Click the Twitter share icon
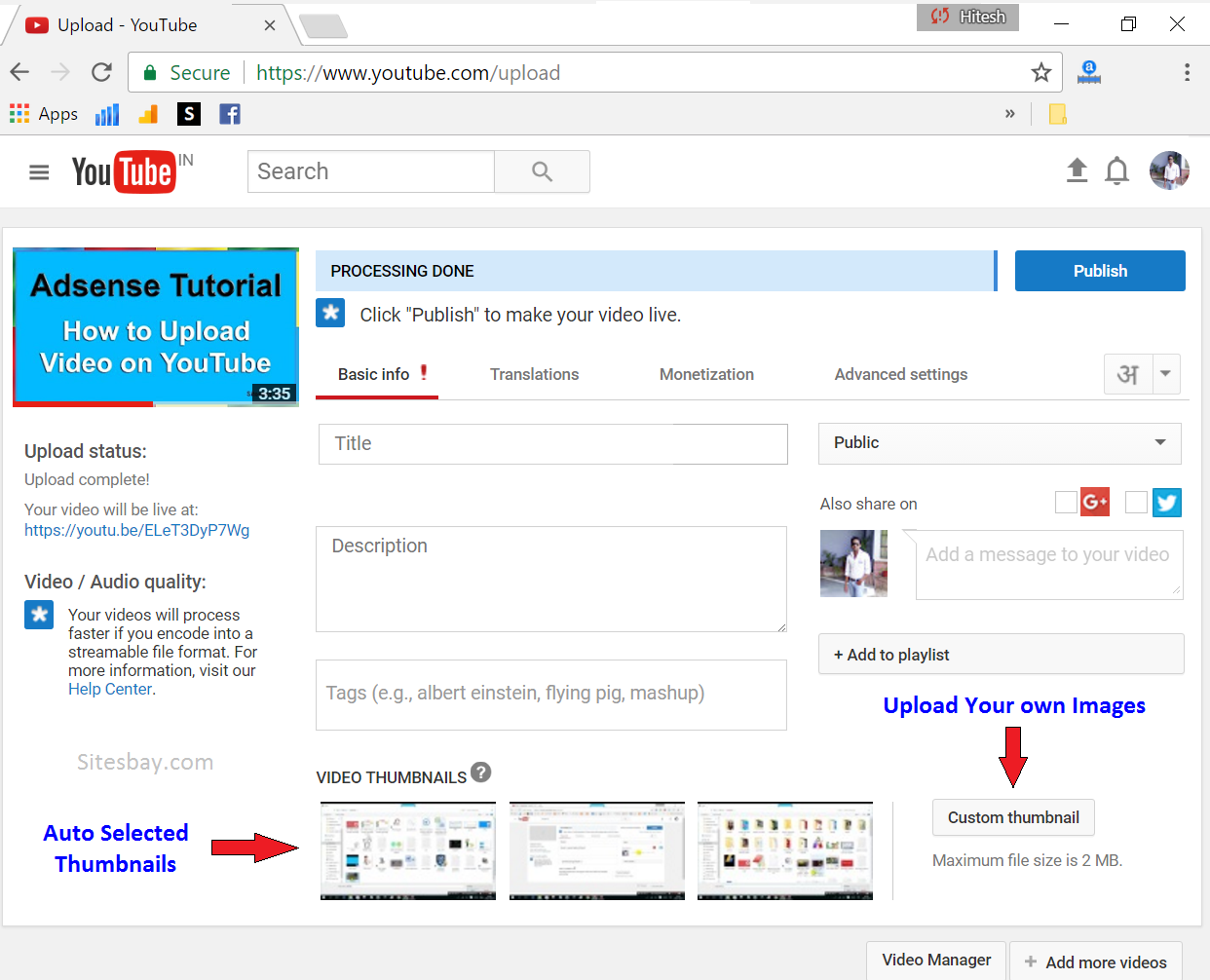 (1167, 502)
